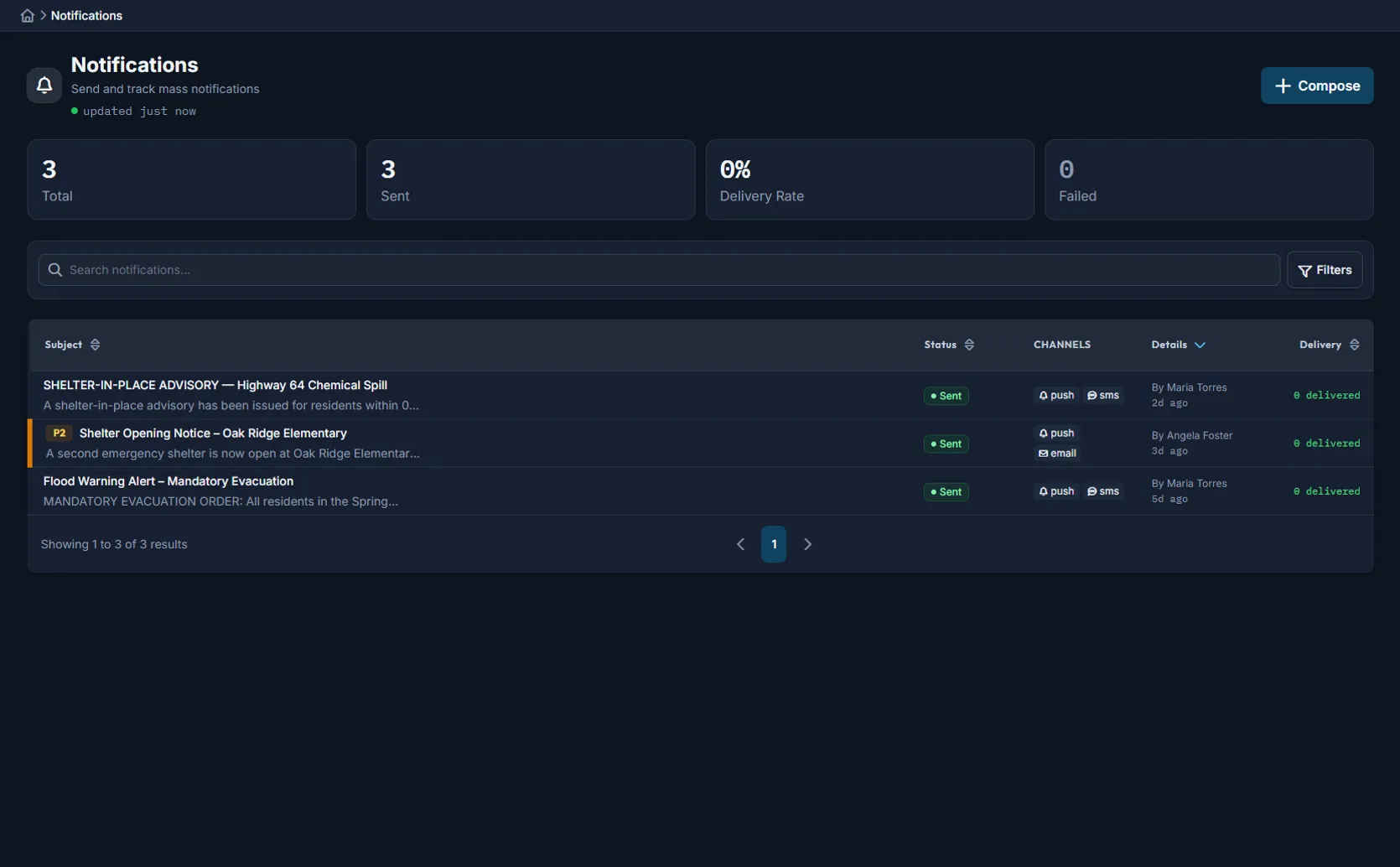
Task: Click push channel badge in Oak Ridge row
Action: coord(1056,433)
